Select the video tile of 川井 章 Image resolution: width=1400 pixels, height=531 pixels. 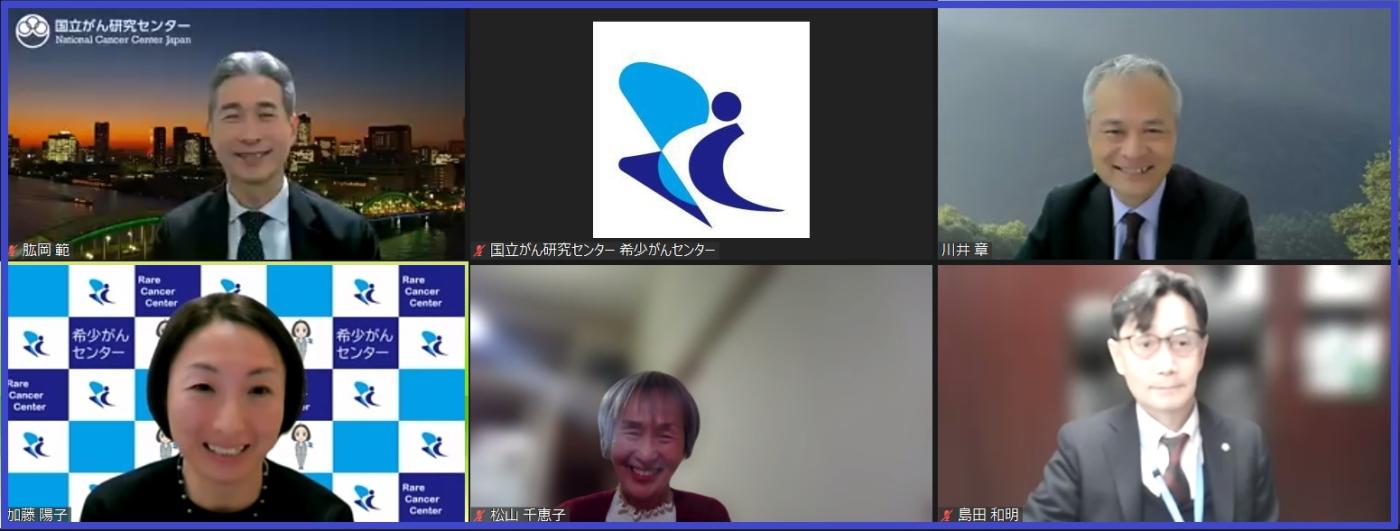click(x=1165, y=134)
